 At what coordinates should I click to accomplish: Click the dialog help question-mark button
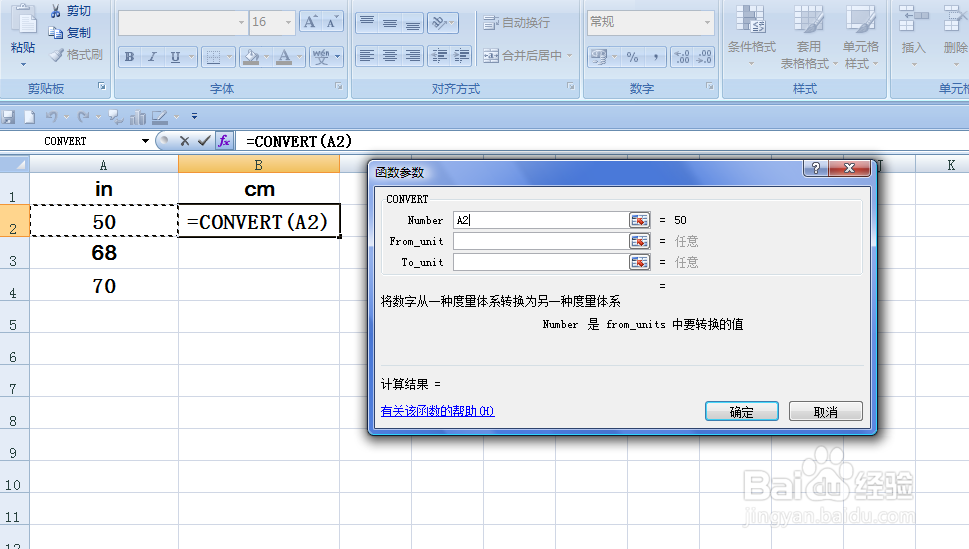coord(816,168)
